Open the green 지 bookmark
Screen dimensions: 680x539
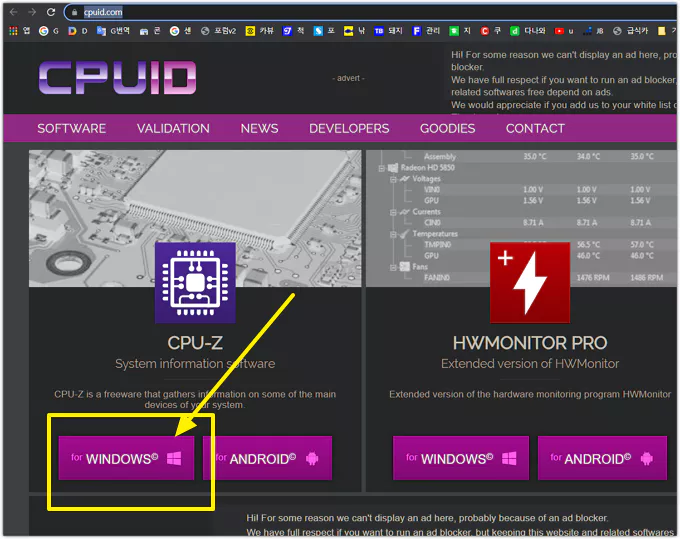(460, 31)
